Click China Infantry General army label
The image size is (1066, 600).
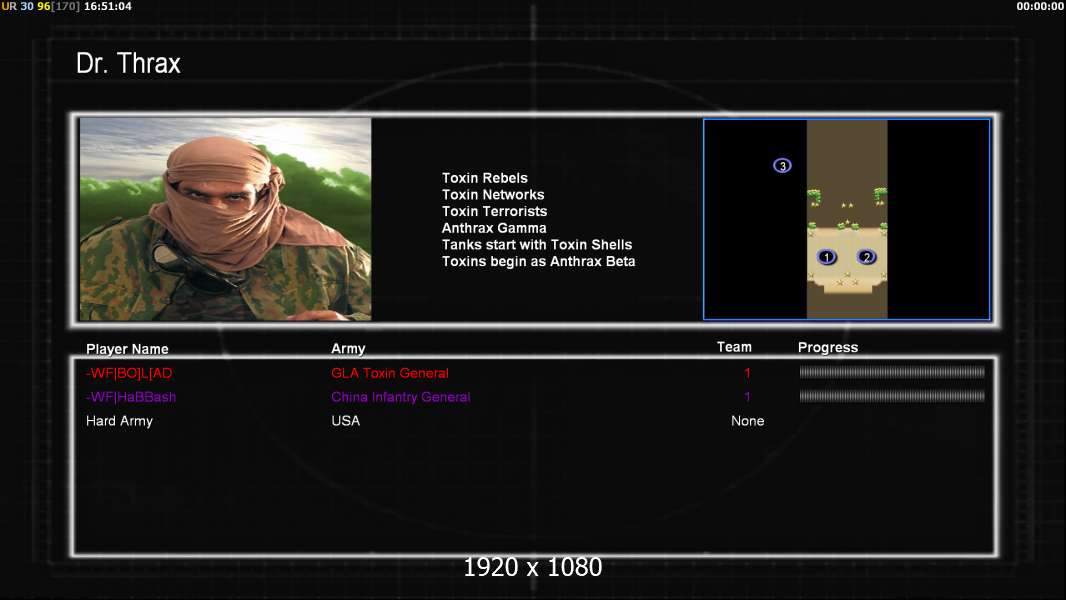[400, 397]
